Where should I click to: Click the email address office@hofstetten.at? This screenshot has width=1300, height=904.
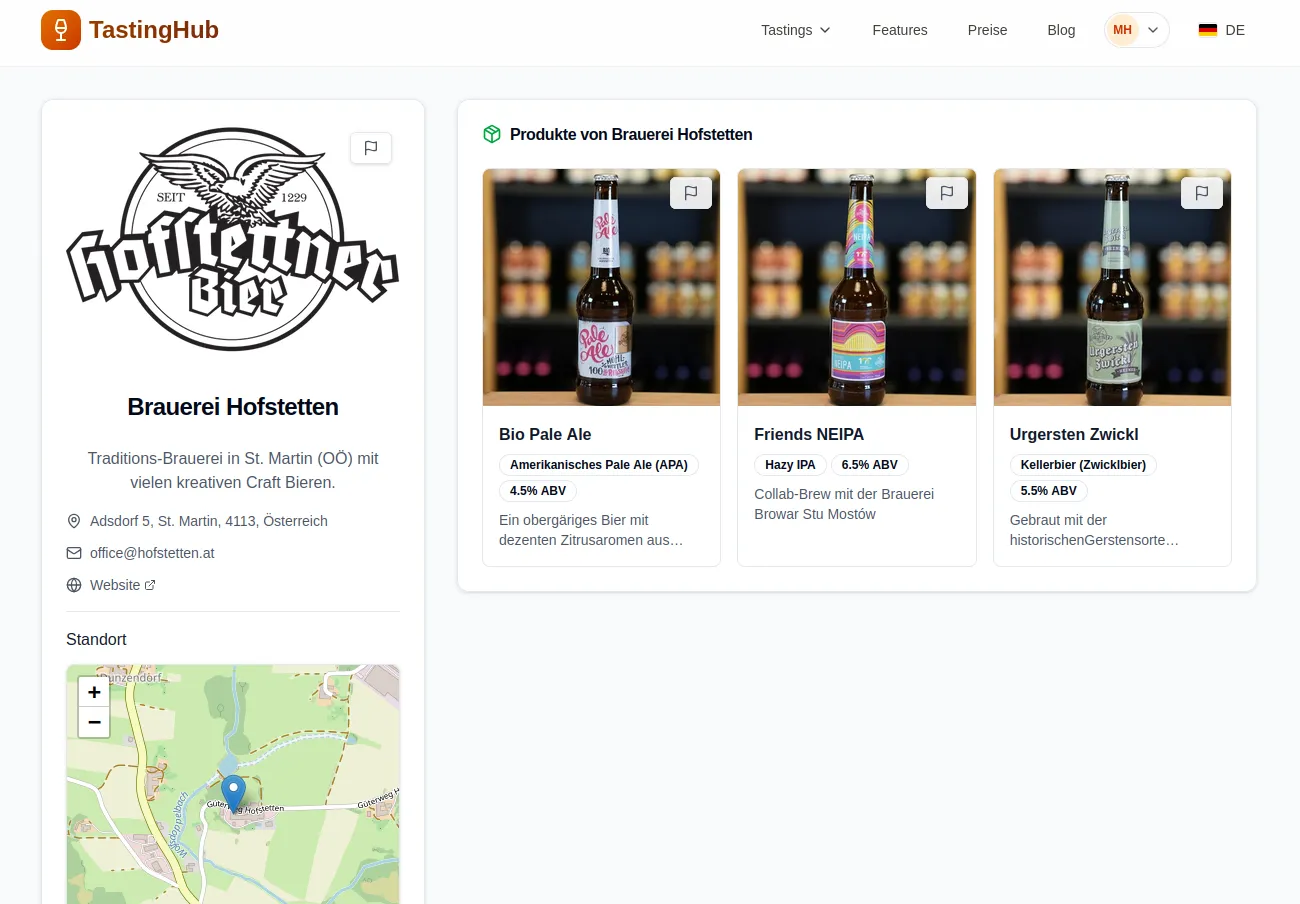152,552
